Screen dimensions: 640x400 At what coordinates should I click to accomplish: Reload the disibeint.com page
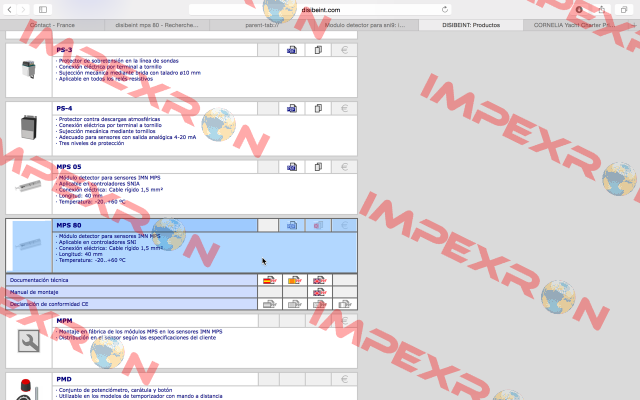[x=444, y=9]
